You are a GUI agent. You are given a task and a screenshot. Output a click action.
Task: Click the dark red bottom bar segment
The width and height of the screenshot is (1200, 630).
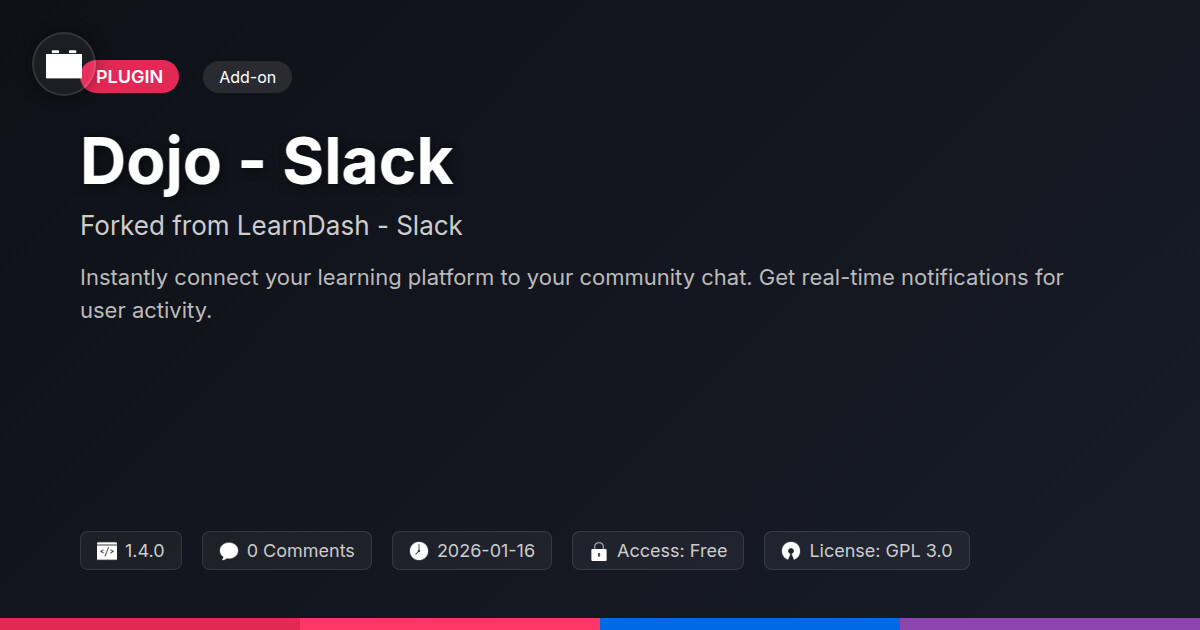click(150, 623)
